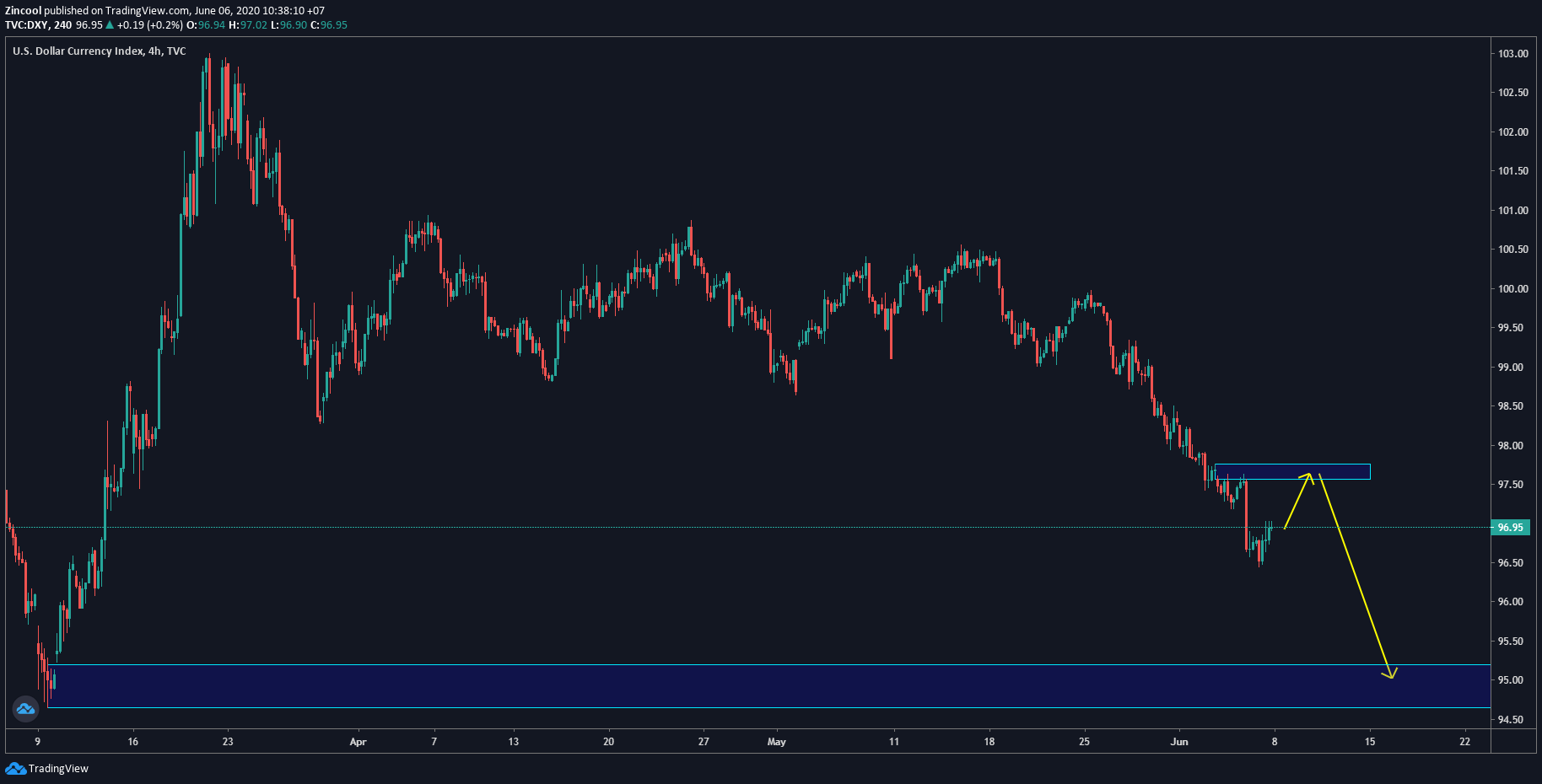Click the '9' date label on time axis
The height and width of the screenshot is (784, 1542).
37,742
